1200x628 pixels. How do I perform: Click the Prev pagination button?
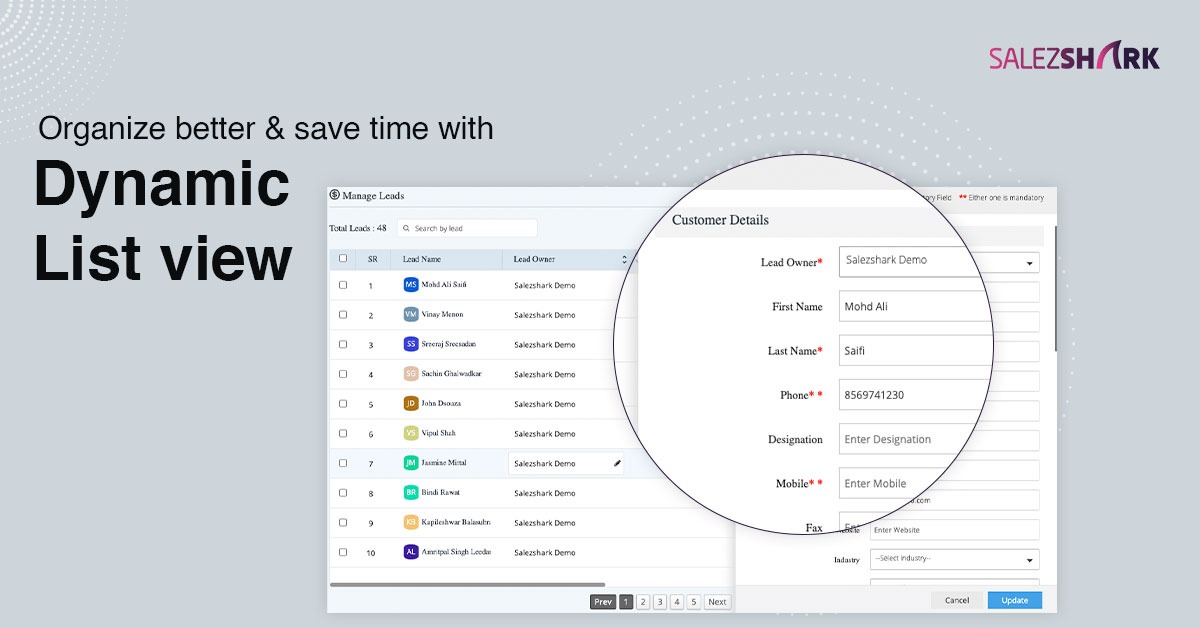click(603, 602)
